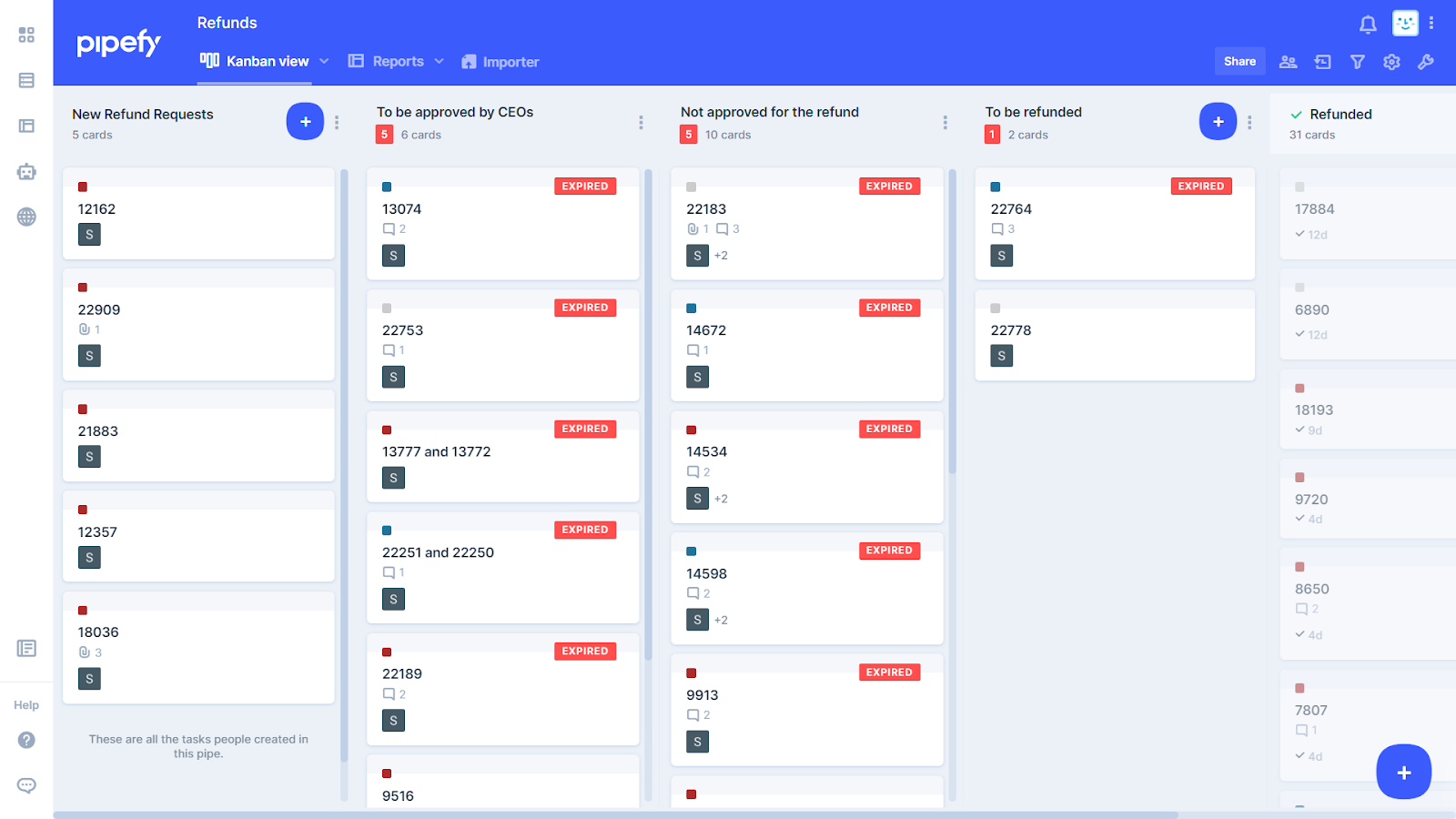Click comment icon on card 13074

click(389, 229)
